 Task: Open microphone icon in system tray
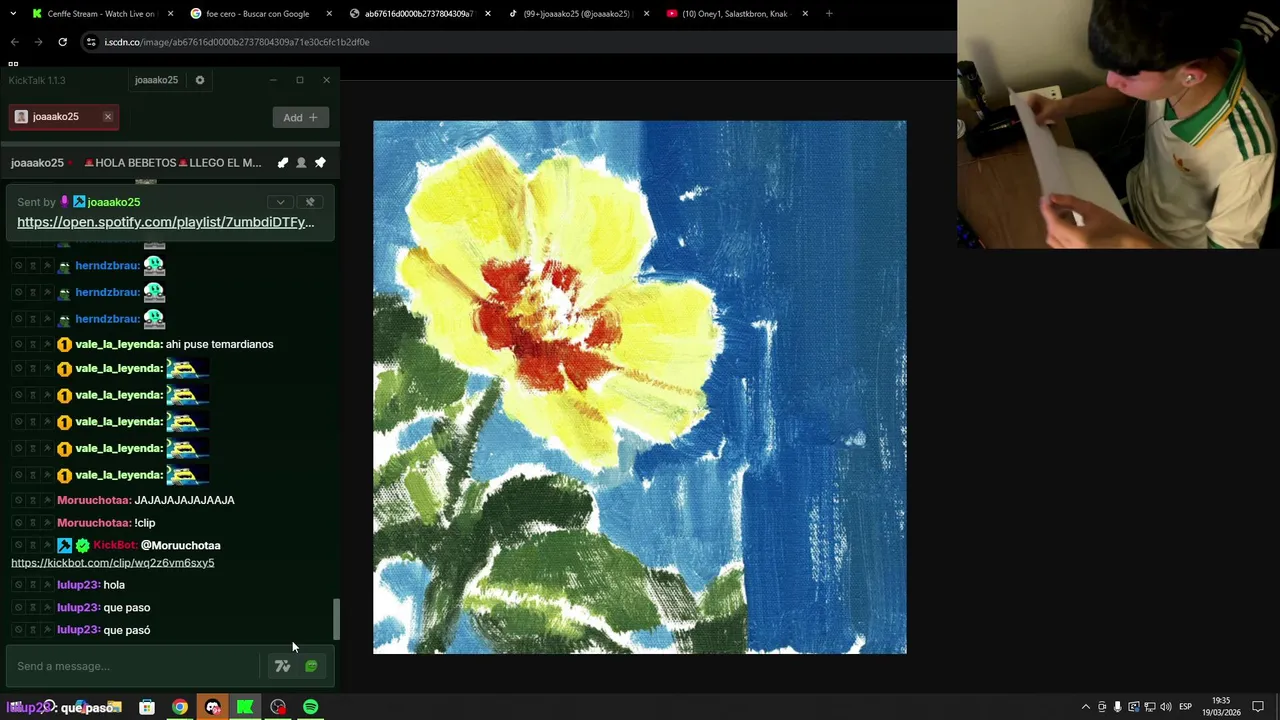[x=1118, y=707]
